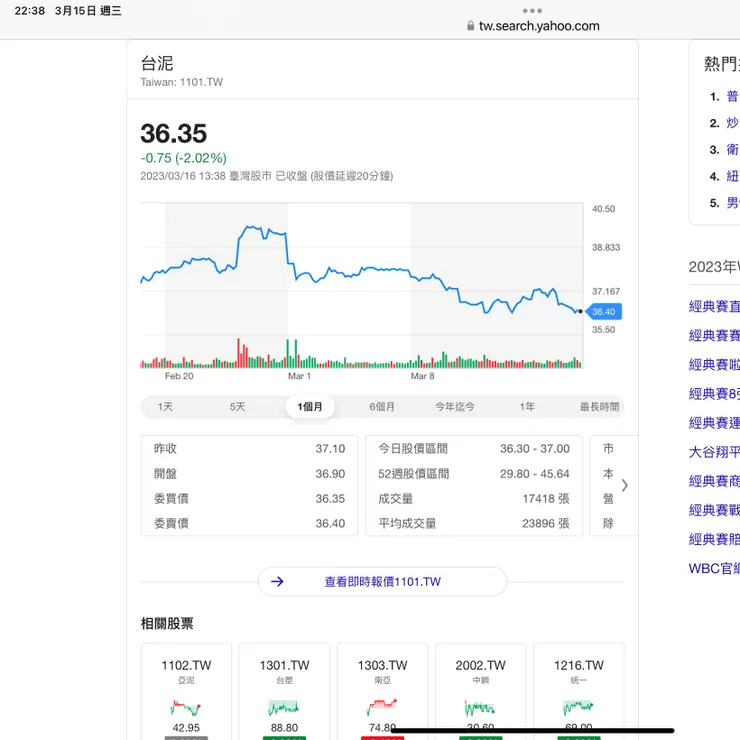
Task: Click the 相關股票 section heading
Action: click(167, 623)
